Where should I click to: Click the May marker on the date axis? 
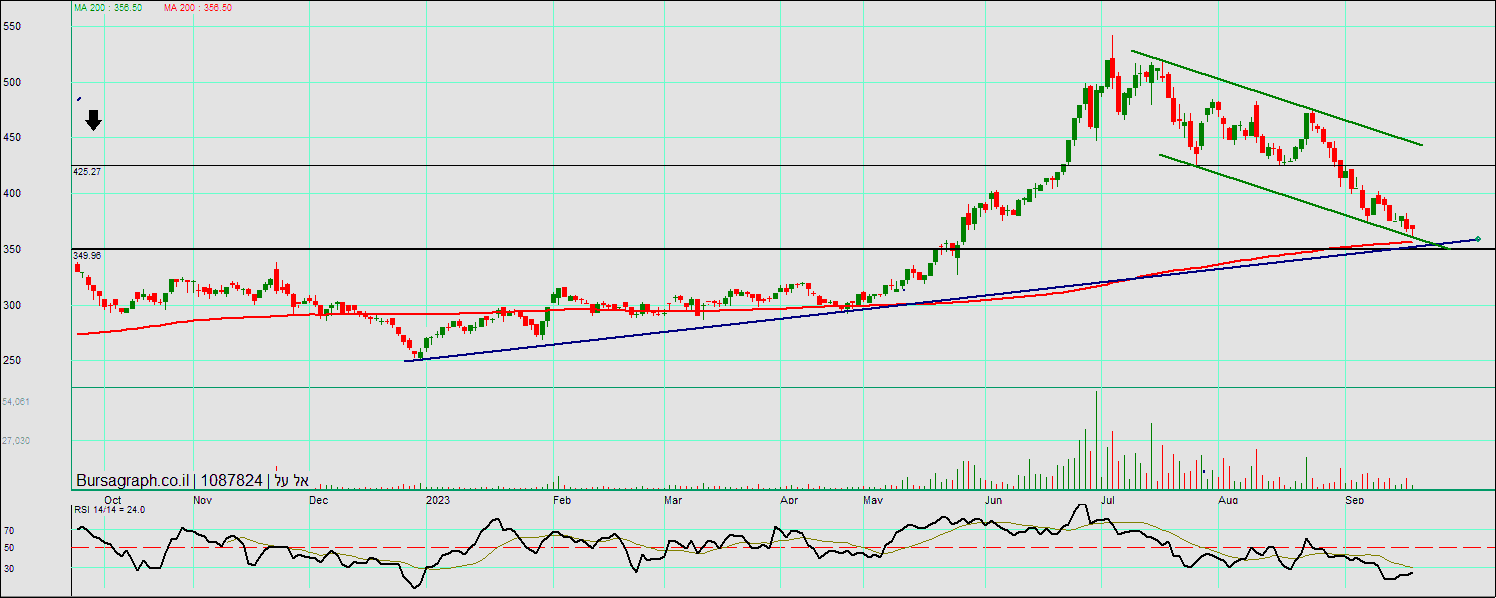click(x=873, y=499)
